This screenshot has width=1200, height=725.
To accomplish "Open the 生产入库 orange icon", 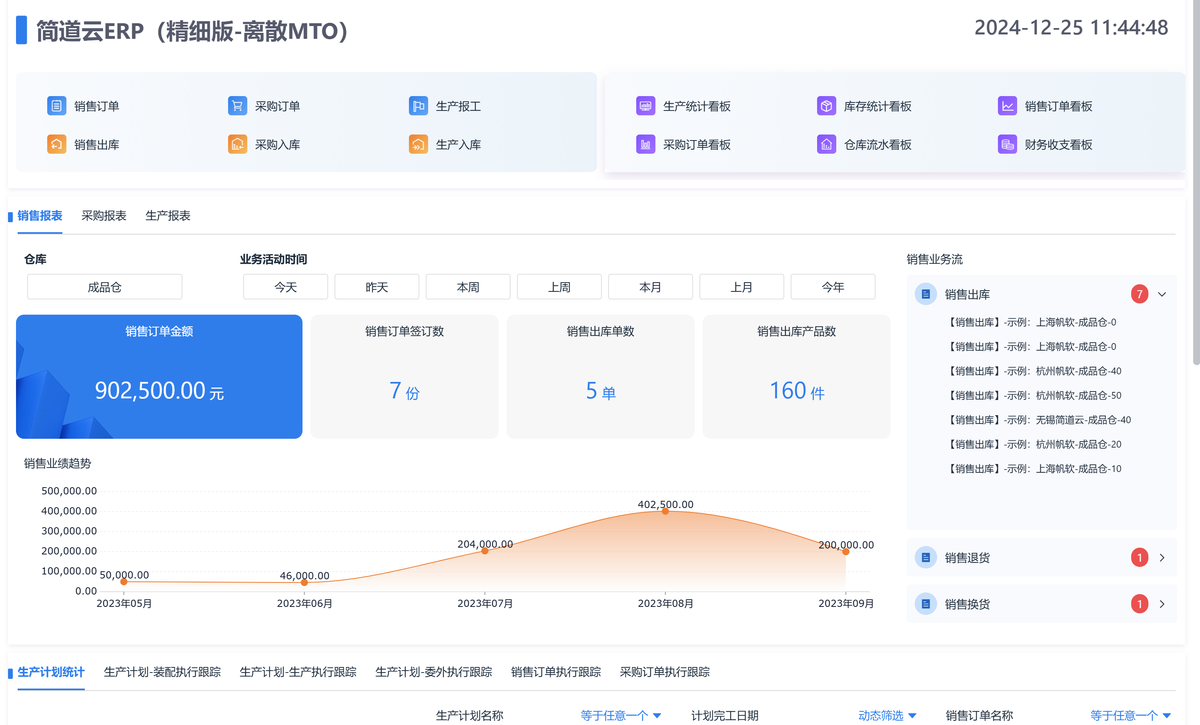I will [x=418, y=145].
